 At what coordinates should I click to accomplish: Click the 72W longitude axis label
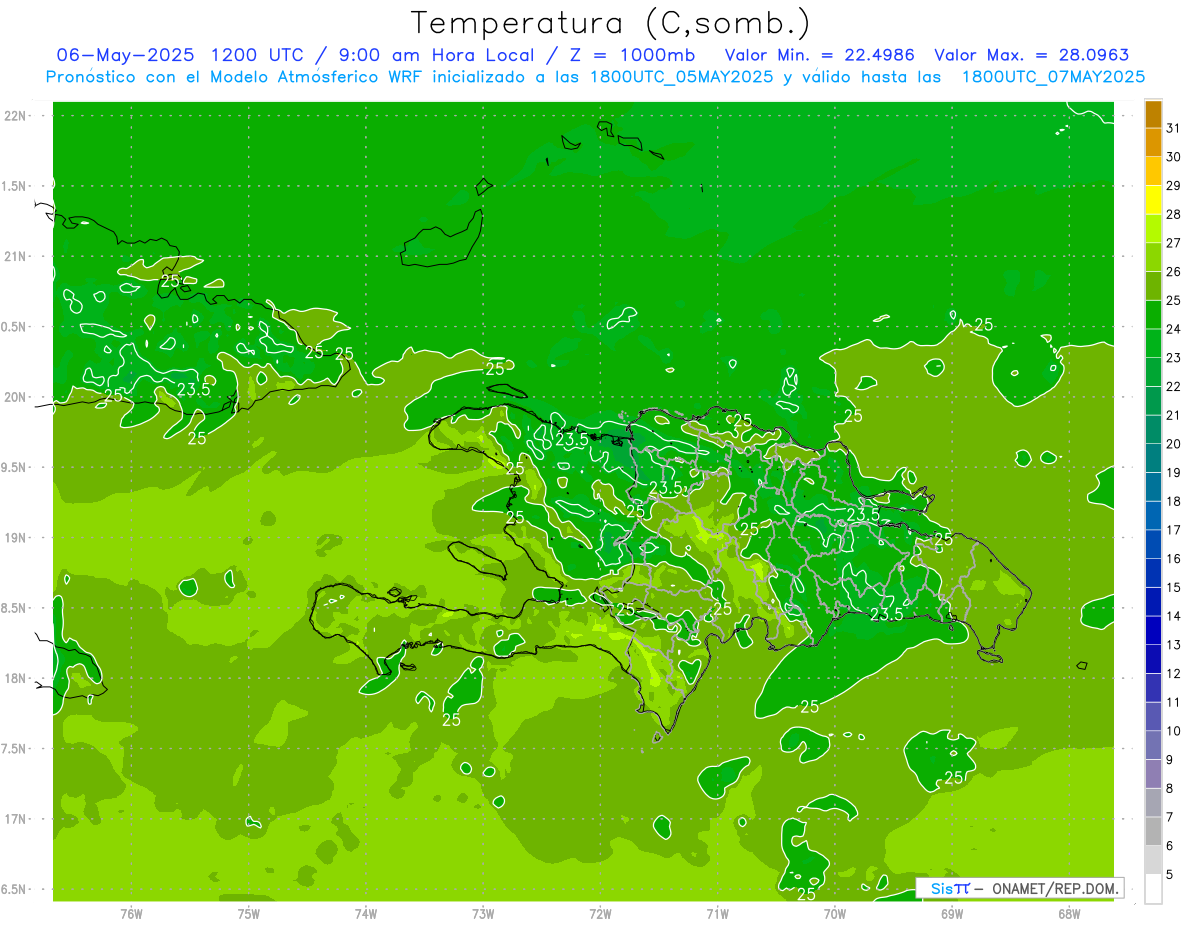[x=600, y=913]
